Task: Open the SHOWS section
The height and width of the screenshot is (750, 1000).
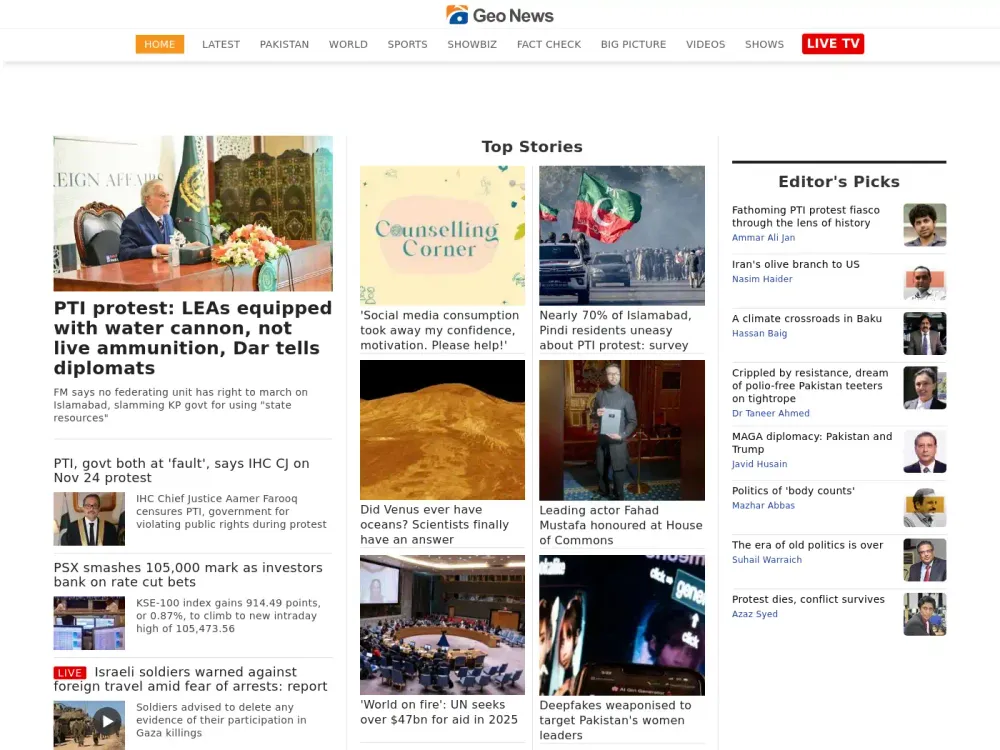Action: [x=764, y=44]
